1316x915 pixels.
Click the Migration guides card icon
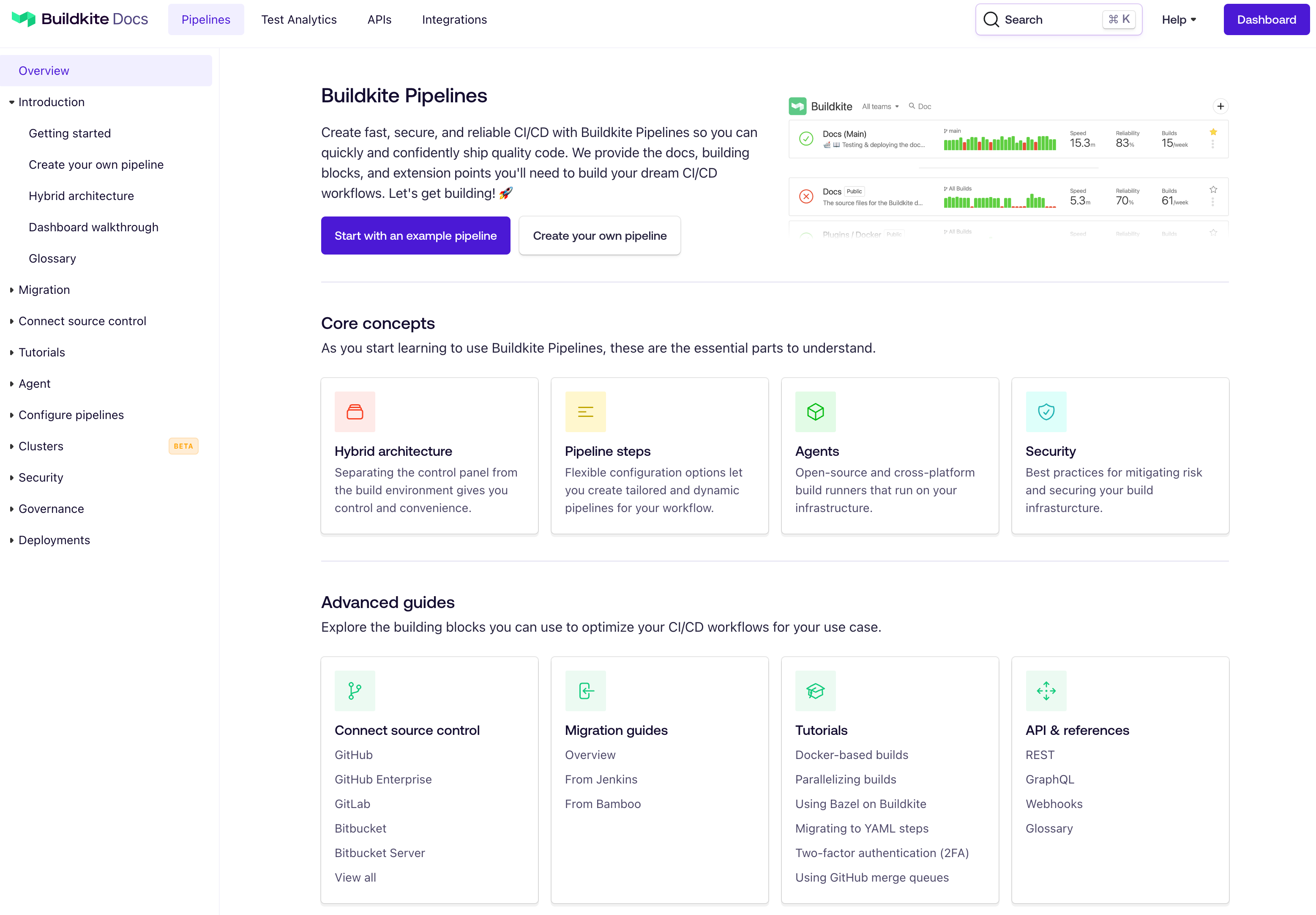pos(585,691)
